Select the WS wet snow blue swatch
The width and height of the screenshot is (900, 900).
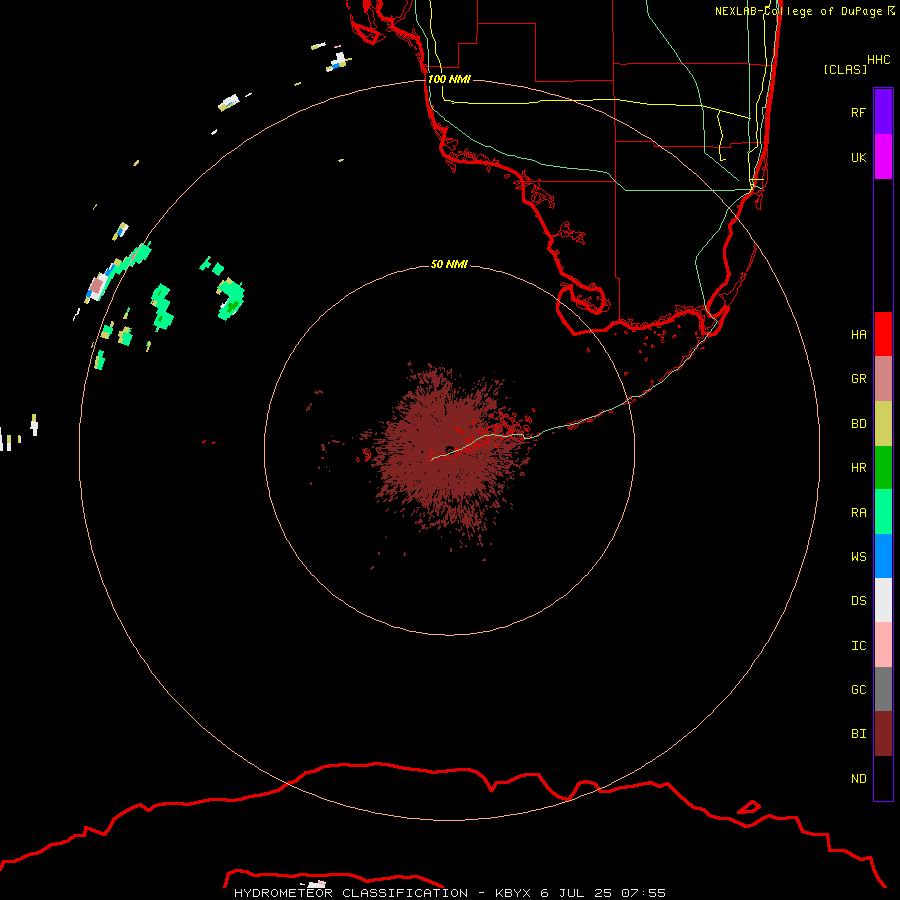click(x=883, y=556)
